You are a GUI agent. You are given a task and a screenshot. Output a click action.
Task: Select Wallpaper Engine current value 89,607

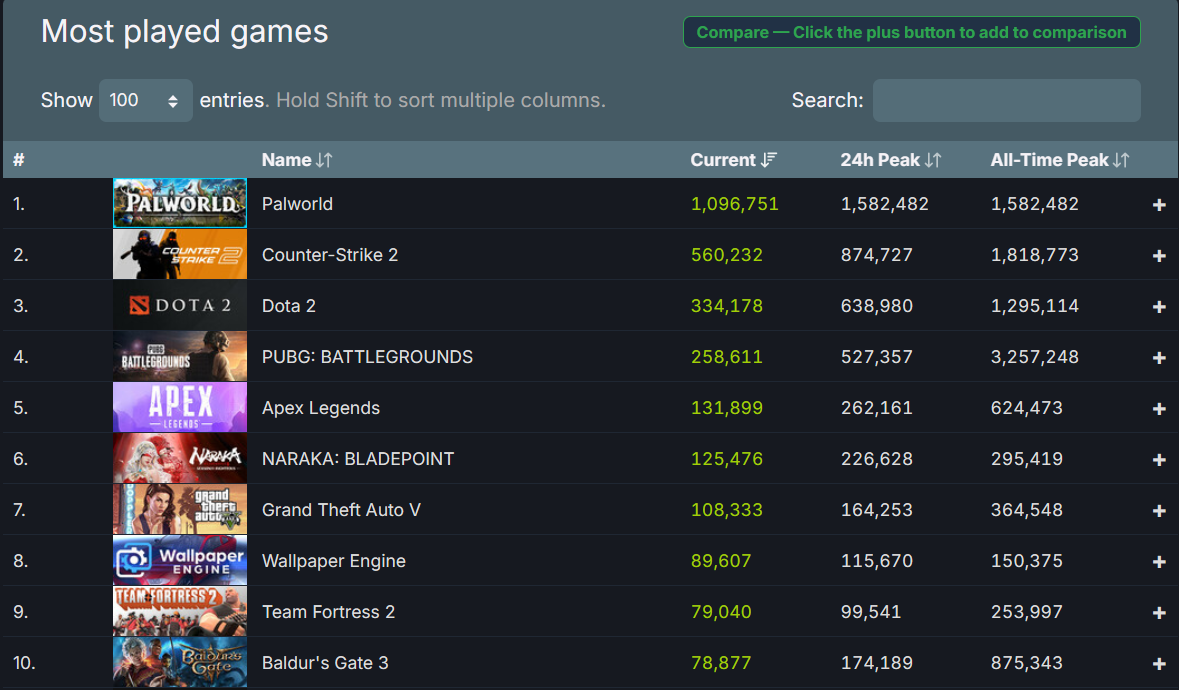[x=721, y=561]
